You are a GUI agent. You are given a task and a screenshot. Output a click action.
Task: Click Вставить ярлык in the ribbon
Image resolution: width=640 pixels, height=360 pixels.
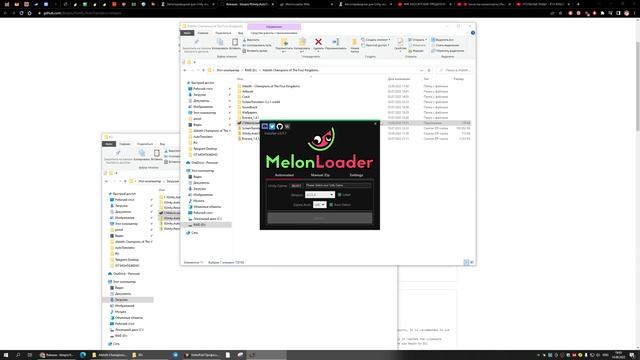[x=256, y=51]
